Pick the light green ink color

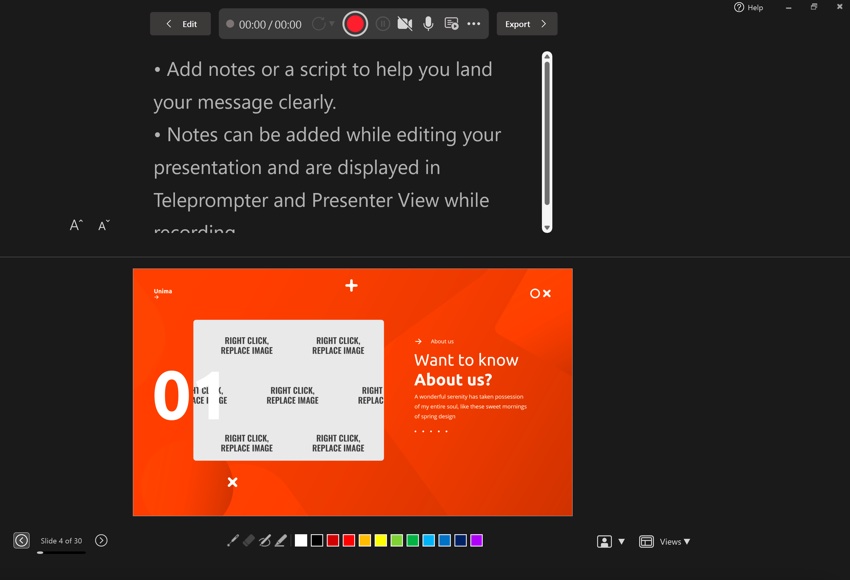click(x=397, y=540)
